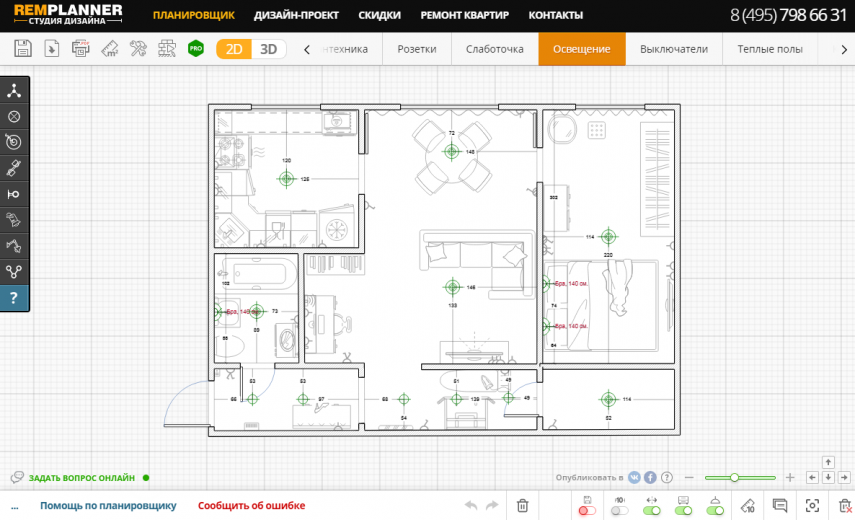Open the area measurement ruler tool
The image size is (855, 520).
coord(111,48)
